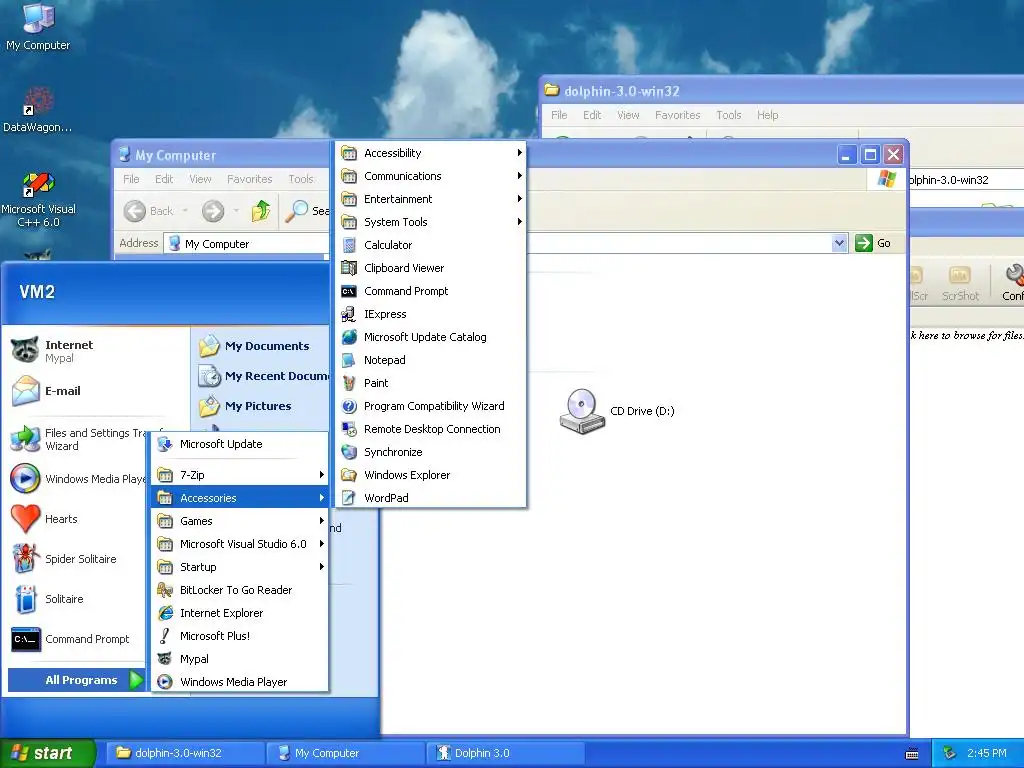Image resolution: width=1024 pixels, height=768 pixels.
Task: Open Files and Settings Transfer Wizard
Action: (x=77, y=440)
